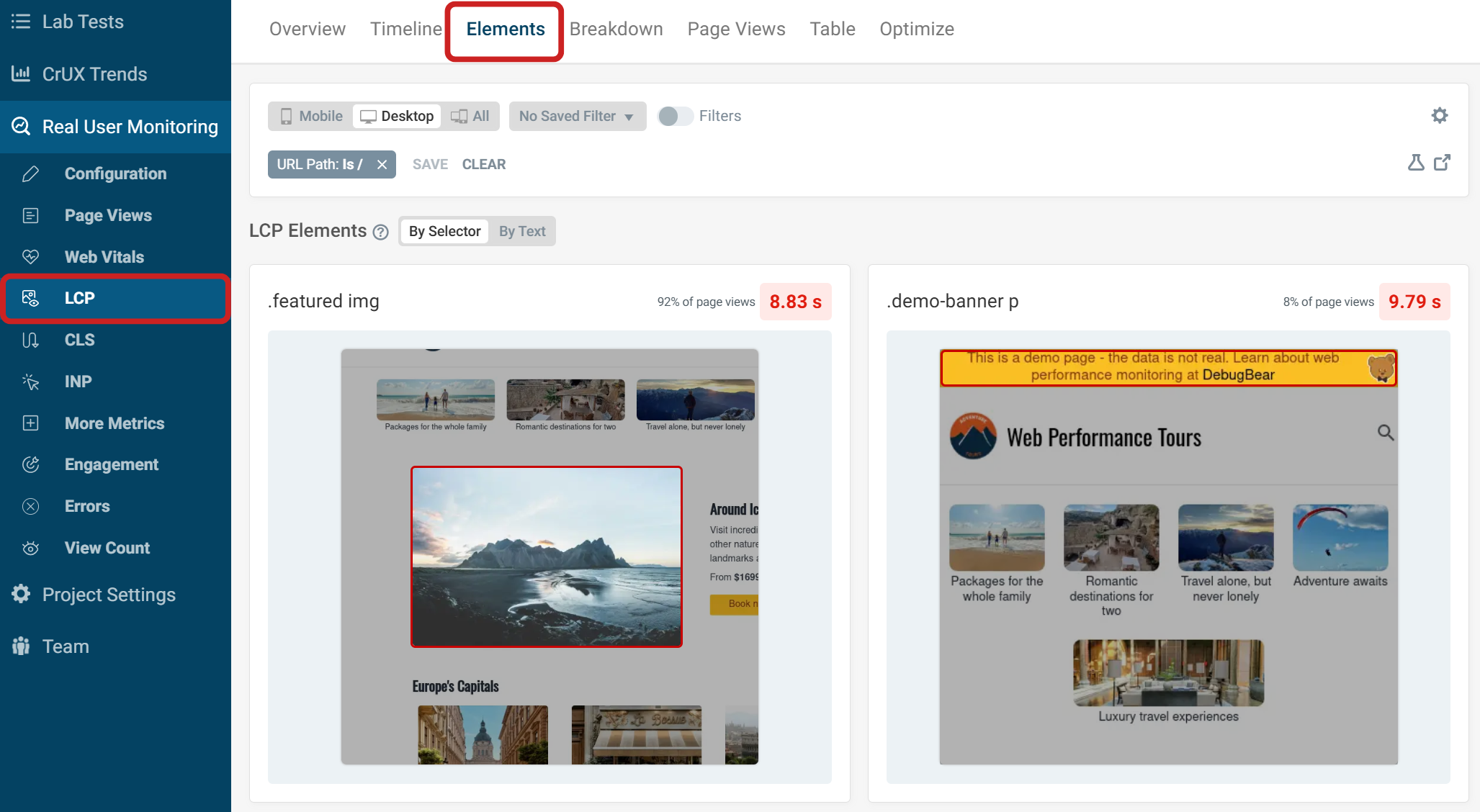This screenshot has width=1480, height=812.
Task: Click CLEAR to remove applied filters
Action: point(483,164)
